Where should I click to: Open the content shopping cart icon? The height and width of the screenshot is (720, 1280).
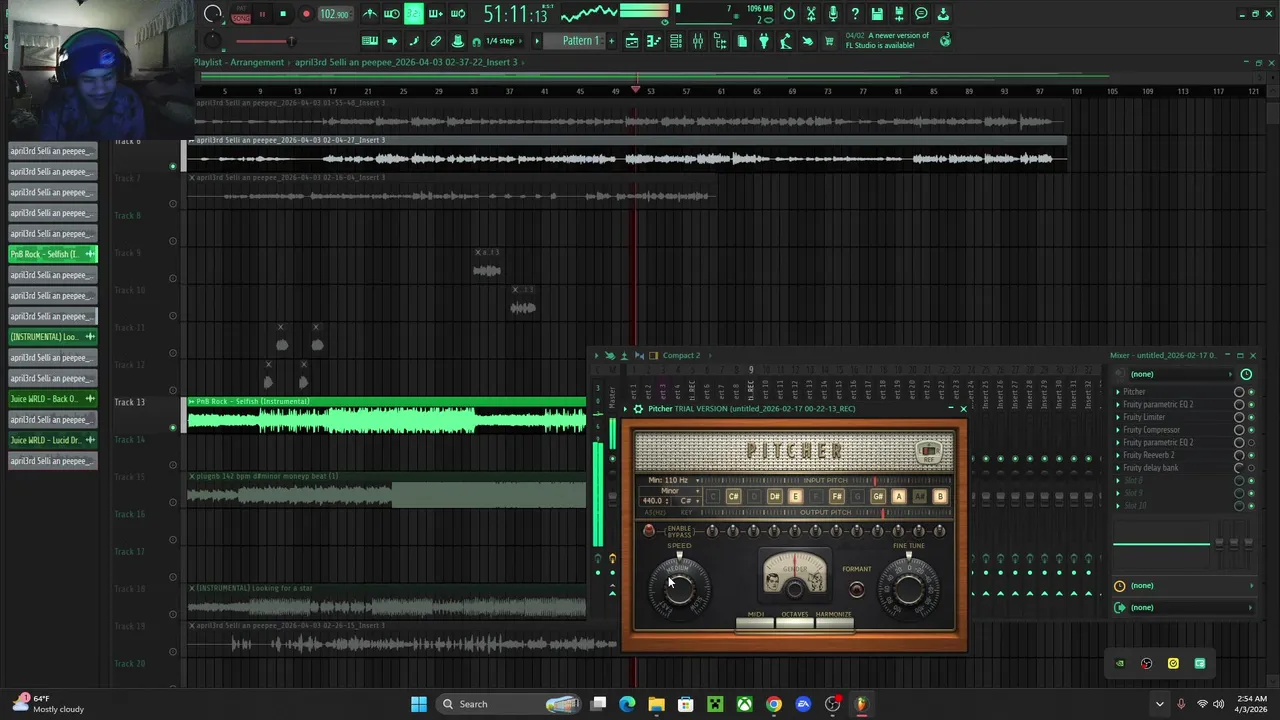[x=829, y=41]
